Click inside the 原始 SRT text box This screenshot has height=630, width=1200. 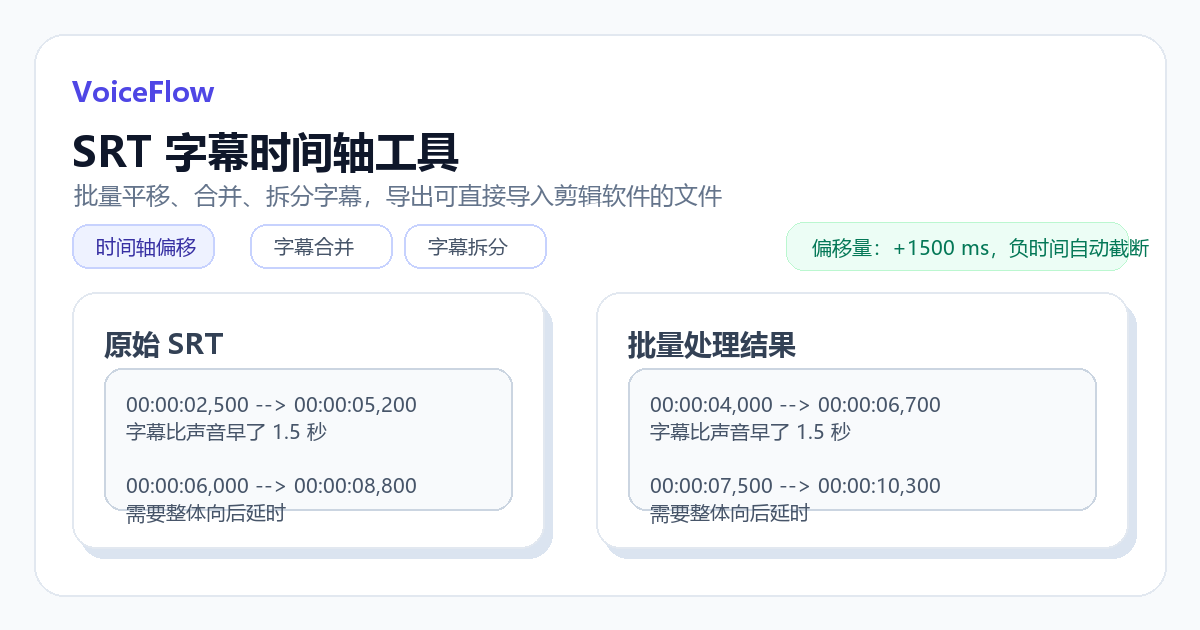308,439
